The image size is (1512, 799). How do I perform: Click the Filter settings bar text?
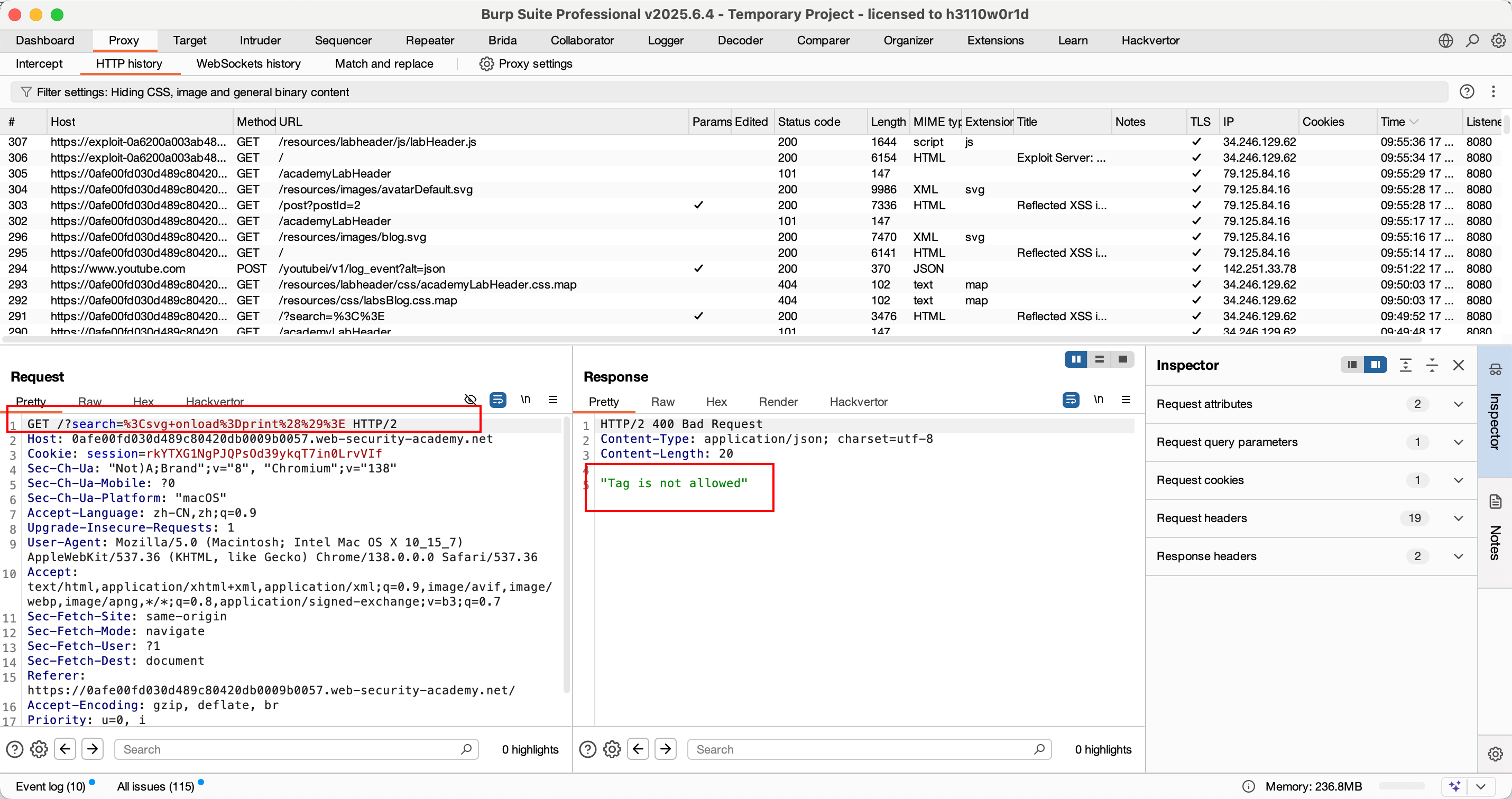pyautogui.click(x=192, y=92)
